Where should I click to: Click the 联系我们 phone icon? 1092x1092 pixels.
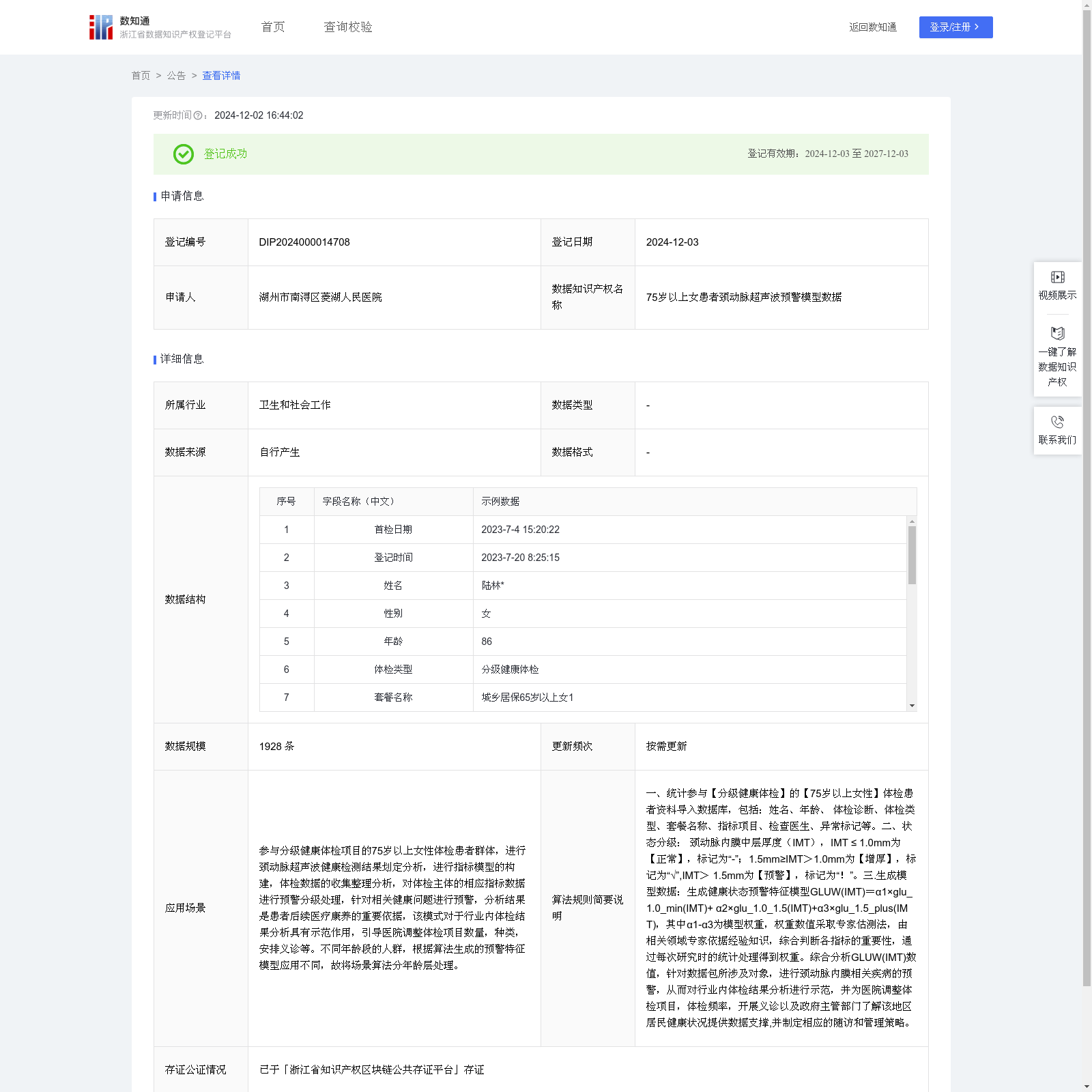(1057, 422)
